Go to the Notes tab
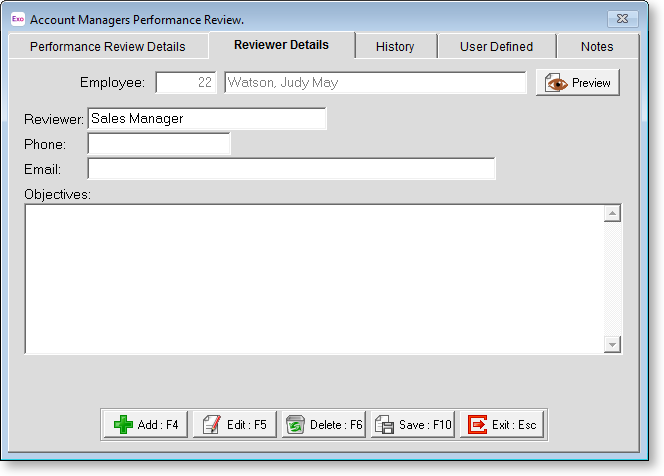This screenshot has width=664, height=476. (x=597, y=46)
